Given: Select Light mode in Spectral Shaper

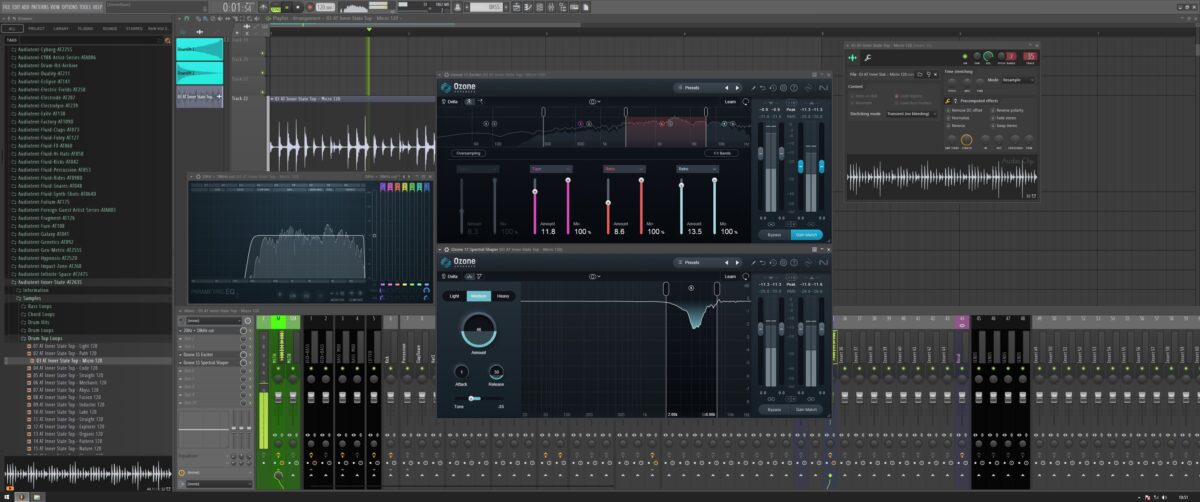Looking at the screenshot, I should [454, 296].
